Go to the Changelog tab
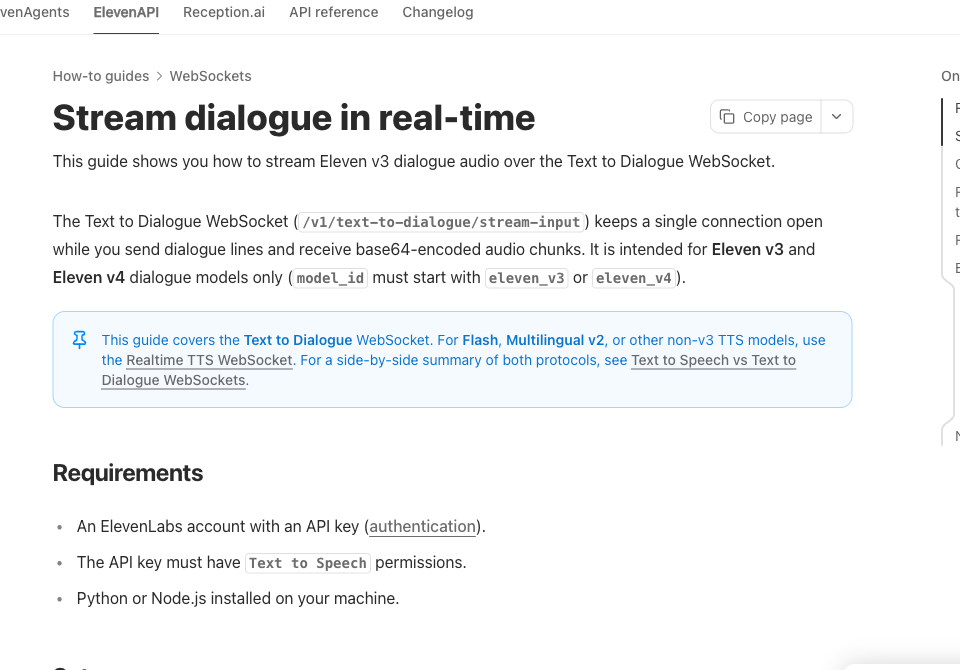960x670 pixels. tap(438, 12)
